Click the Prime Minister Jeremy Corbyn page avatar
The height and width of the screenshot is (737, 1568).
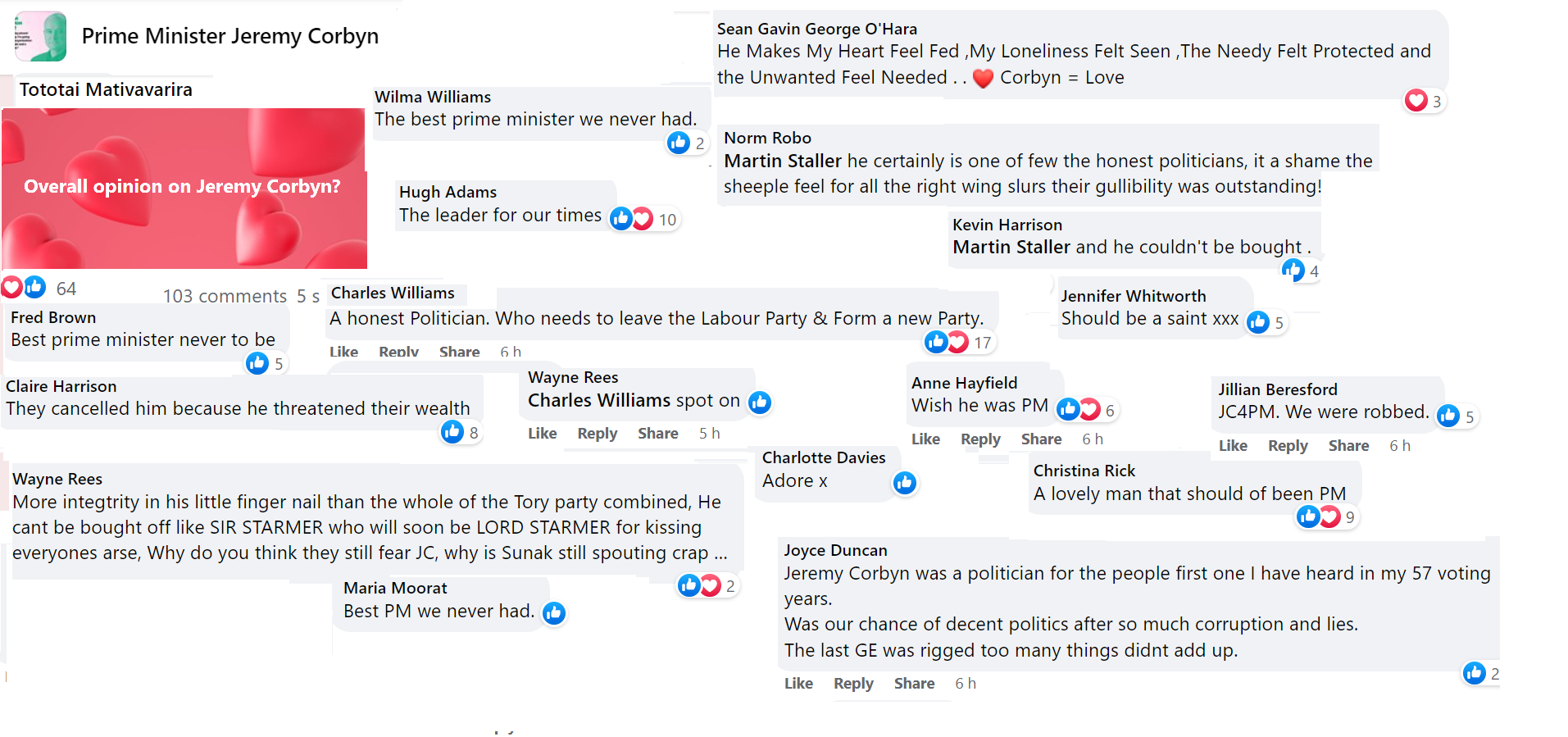(41, 36)
